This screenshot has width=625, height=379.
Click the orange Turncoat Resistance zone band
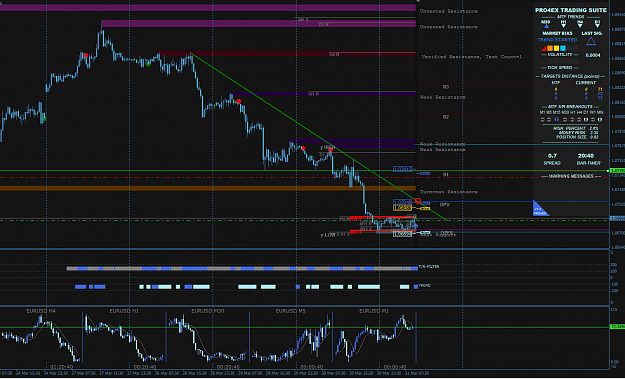pos(208,188)
